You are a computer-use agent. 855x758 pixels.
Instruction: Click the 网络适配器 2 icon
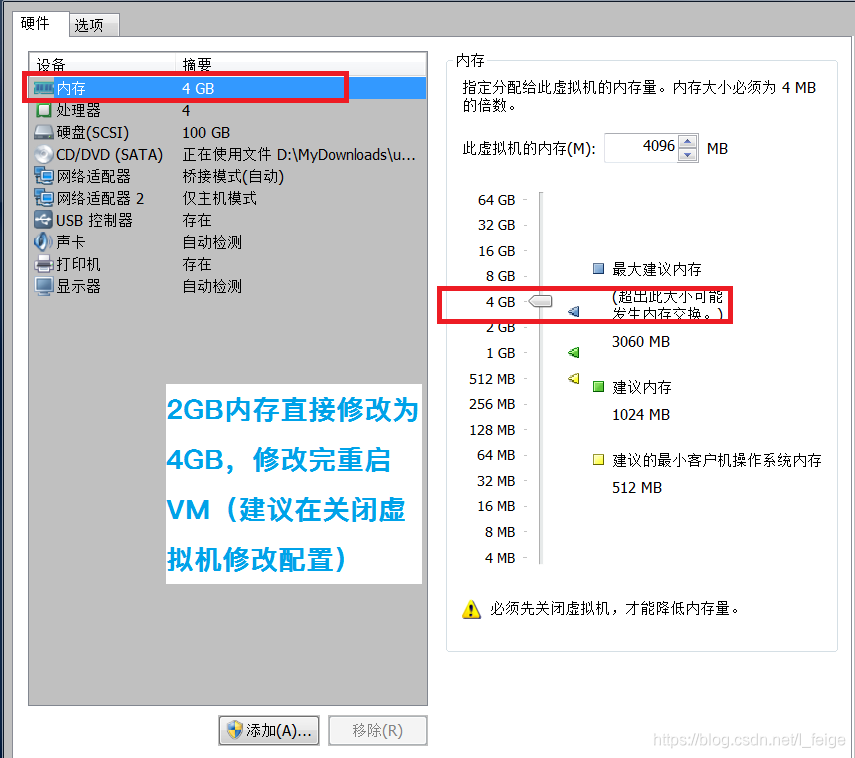[x=44, y=198]
